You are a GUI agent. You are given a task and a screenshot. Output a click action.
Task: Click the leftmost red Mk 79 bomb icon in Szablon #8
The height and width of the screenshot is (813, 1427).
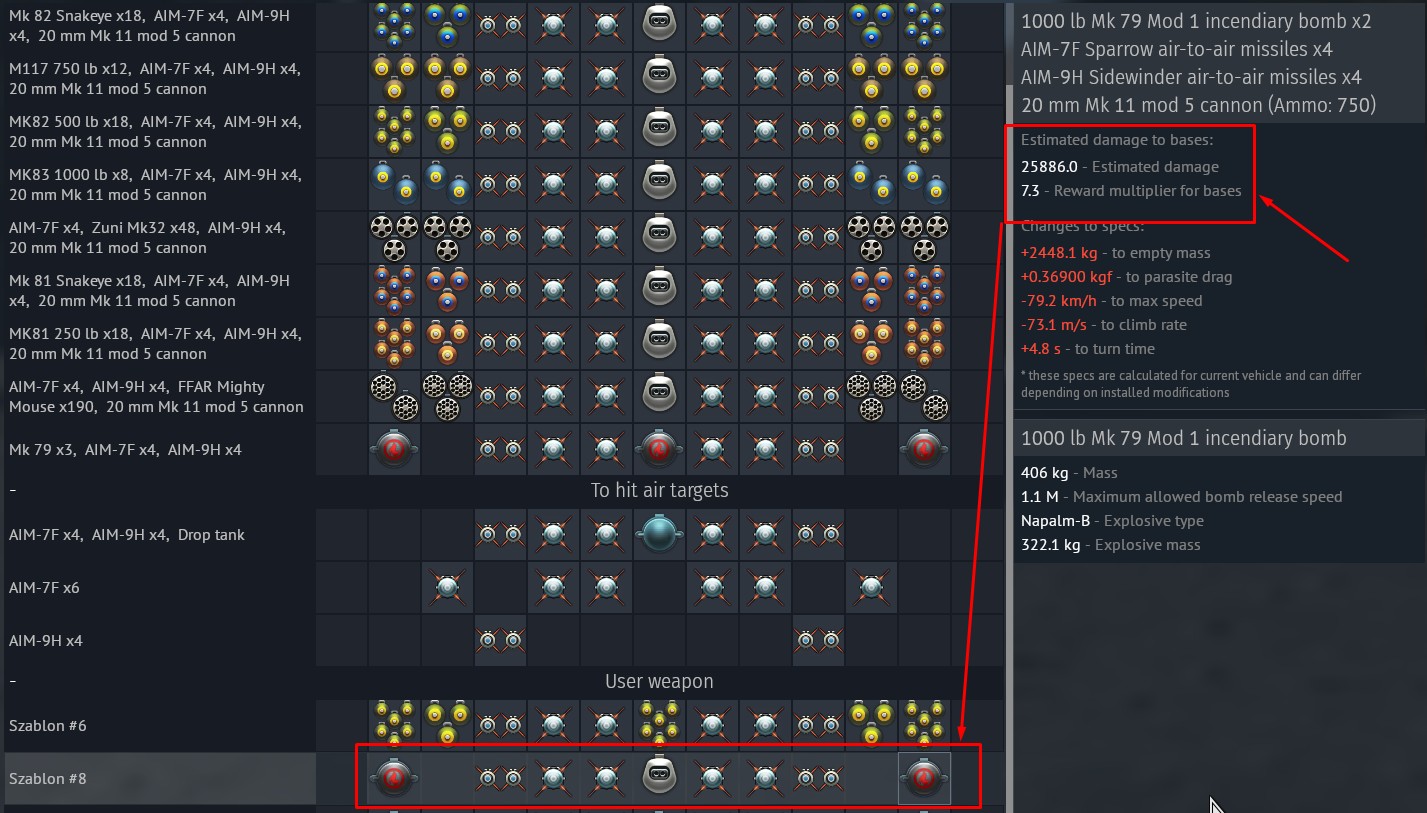tap(393, 778)
